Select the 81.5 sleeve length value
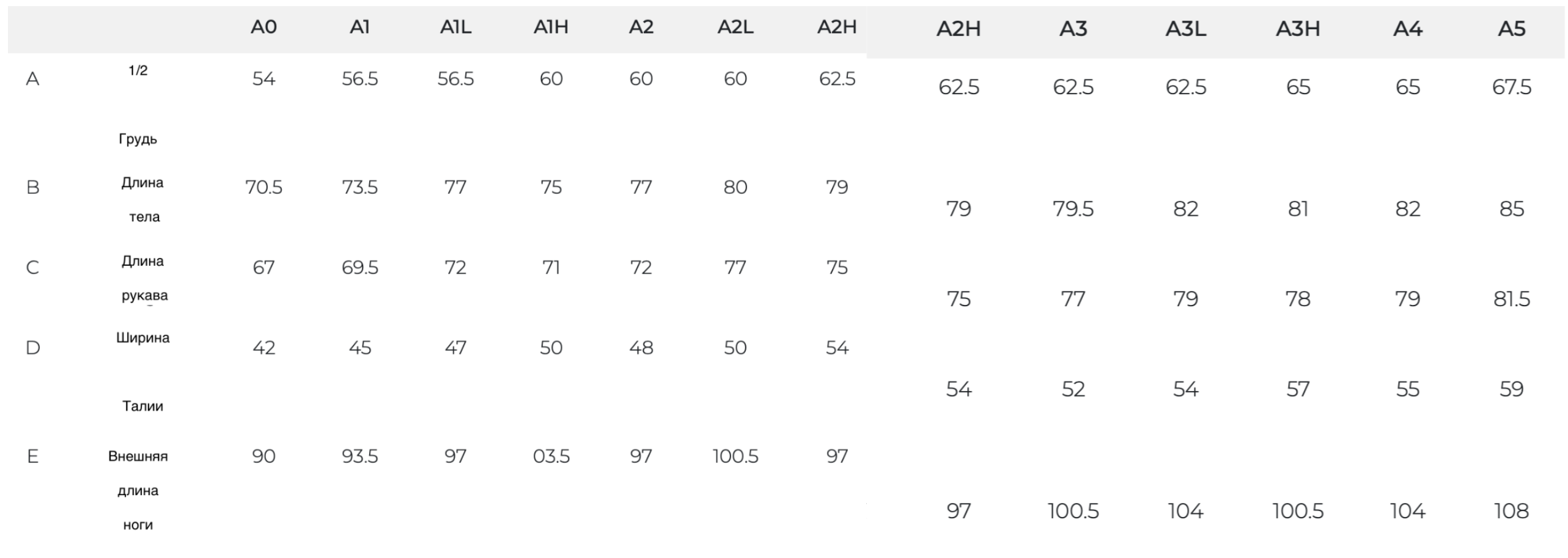The width and height of the screenshot is (1568, 558). coord(1511,299)
